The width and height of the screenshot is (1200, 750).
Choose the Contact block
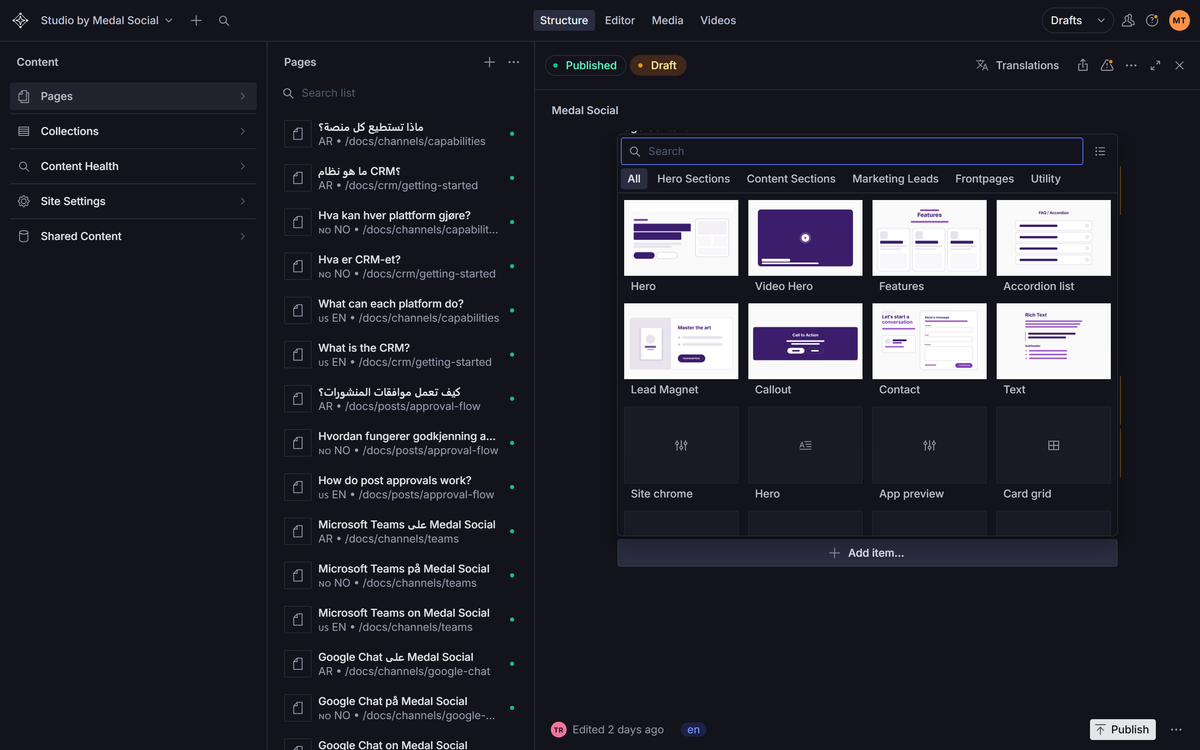point(929,351)
